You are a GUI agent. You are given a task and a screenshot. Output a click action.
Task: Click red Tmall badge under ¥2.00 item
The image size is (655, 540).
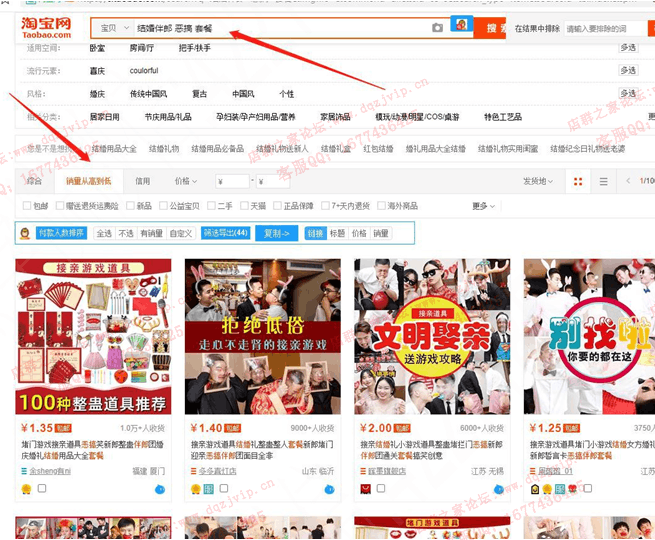tap(366, 489)
